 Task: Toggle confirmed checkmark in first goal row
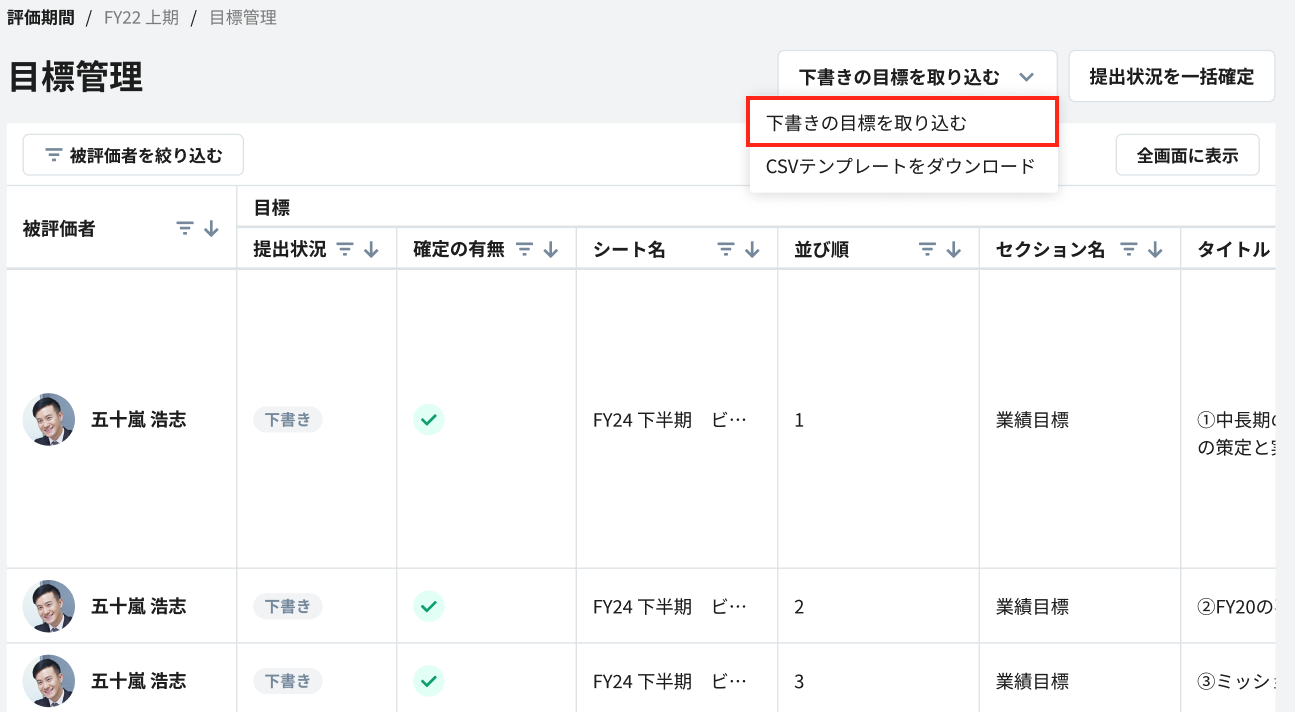429,420
